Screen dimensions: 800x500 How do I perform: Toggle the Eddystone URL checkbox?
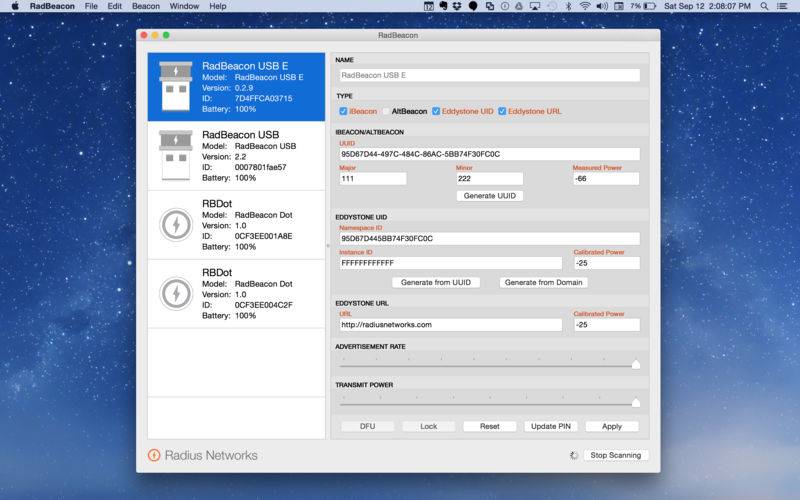click(502, 111)
